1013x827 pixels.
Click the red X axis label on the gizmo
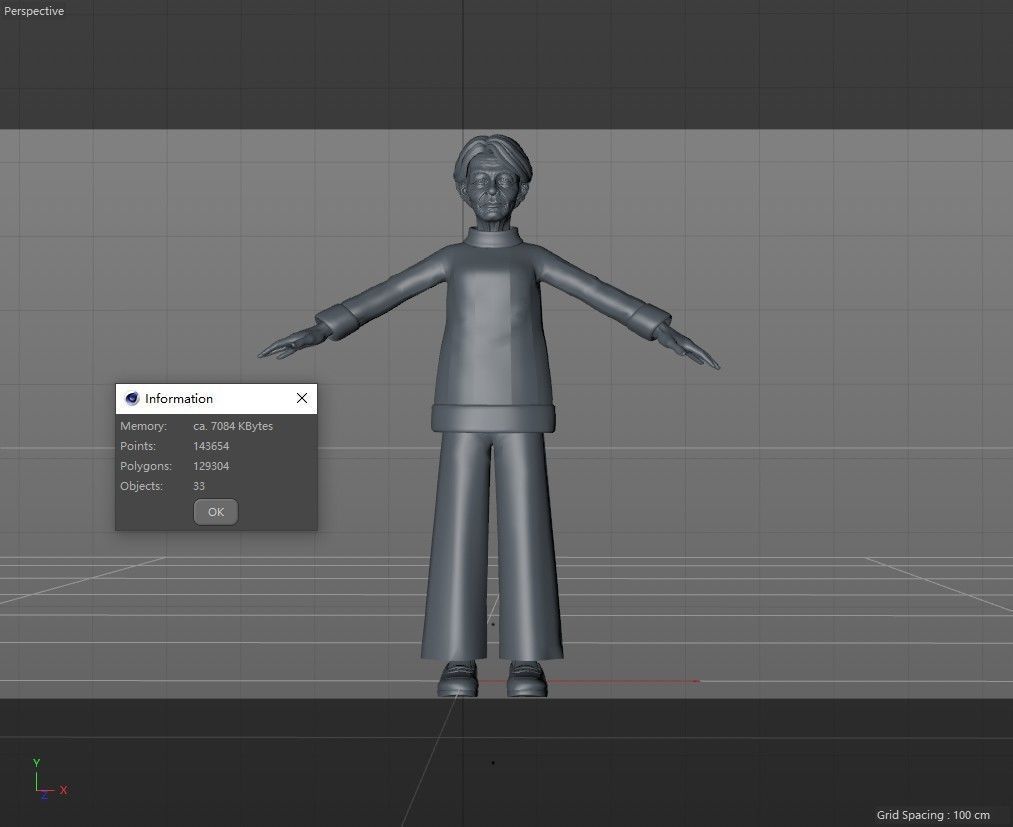click(63, 790)
